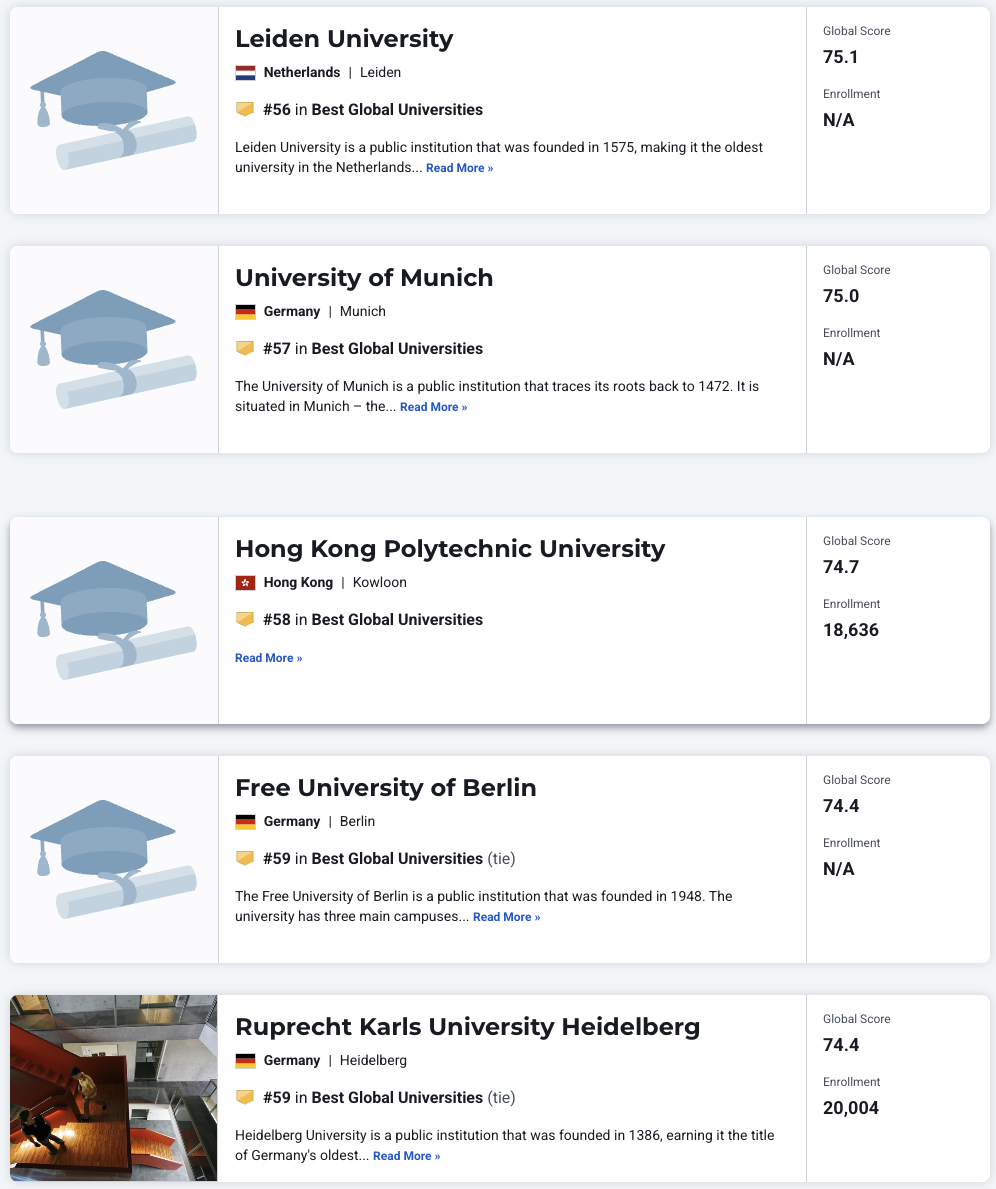Click the #58 ranking badge icon
Viewport: 996px width, 1189px height.
[245, 620]
